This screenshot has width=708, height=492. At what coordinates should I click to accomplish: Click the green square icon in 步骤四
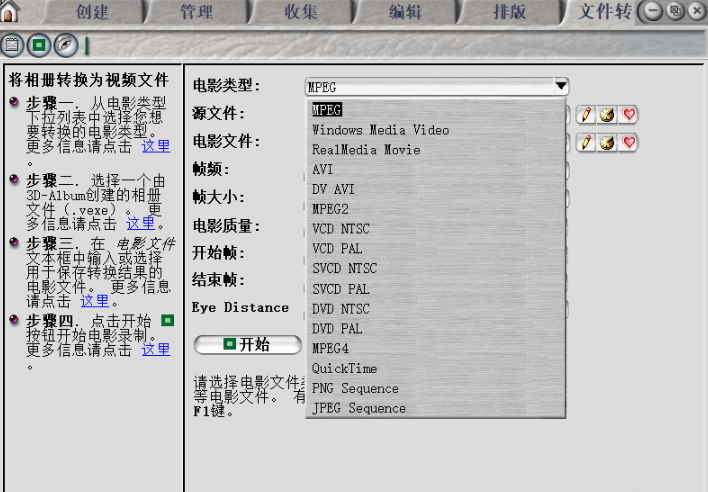click(168, 320)
